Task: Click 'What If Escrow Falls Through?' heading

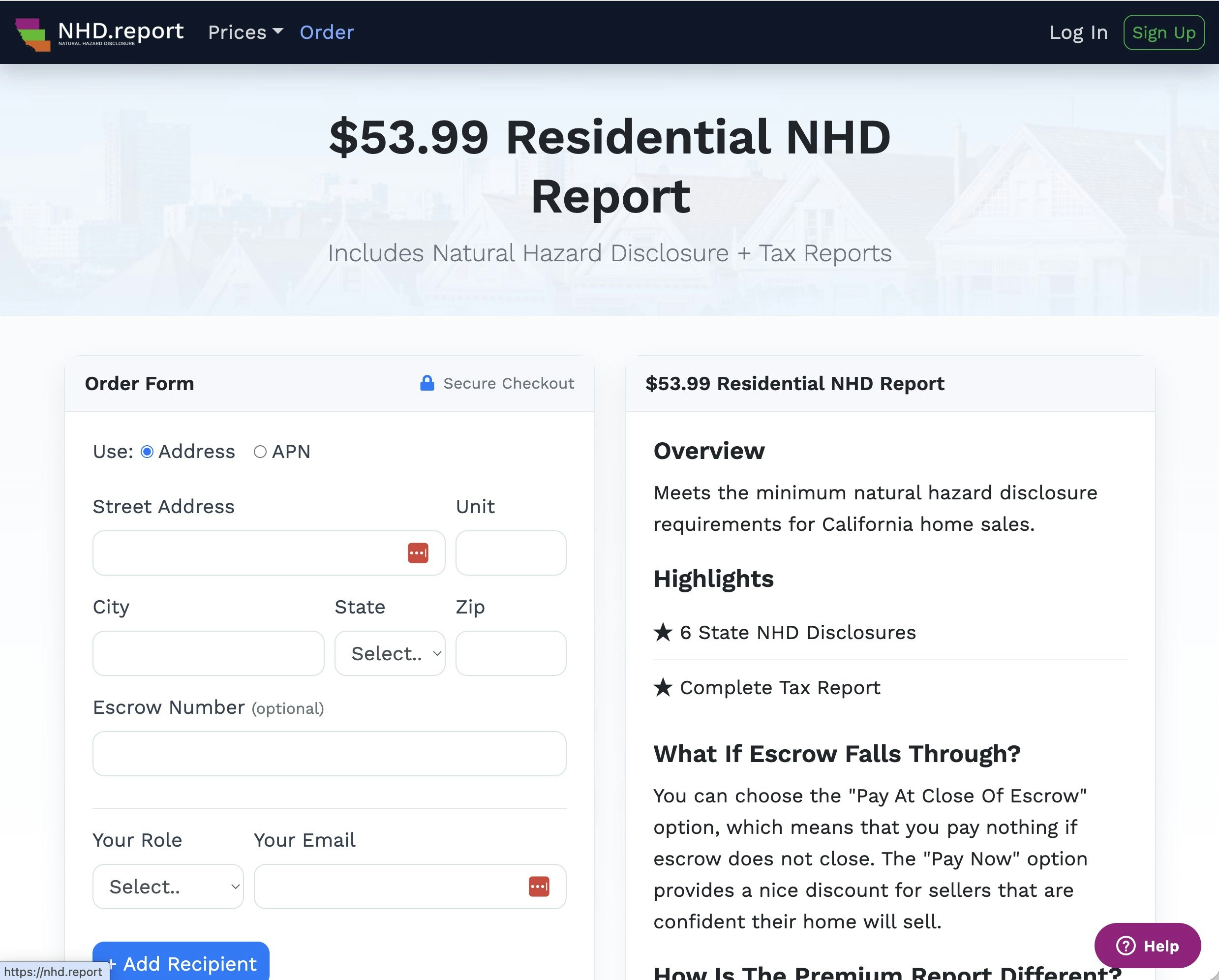Action: click(x=837, y=754)
